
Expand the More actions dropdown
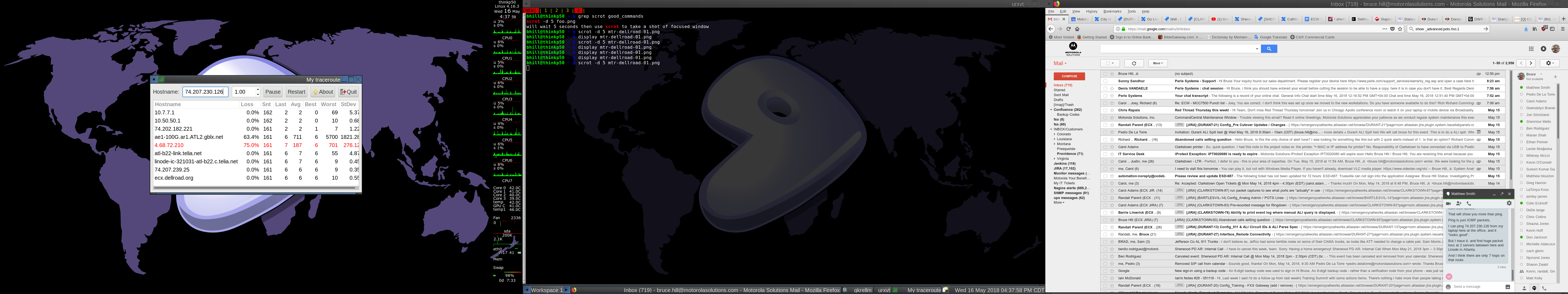(1158, 63)
